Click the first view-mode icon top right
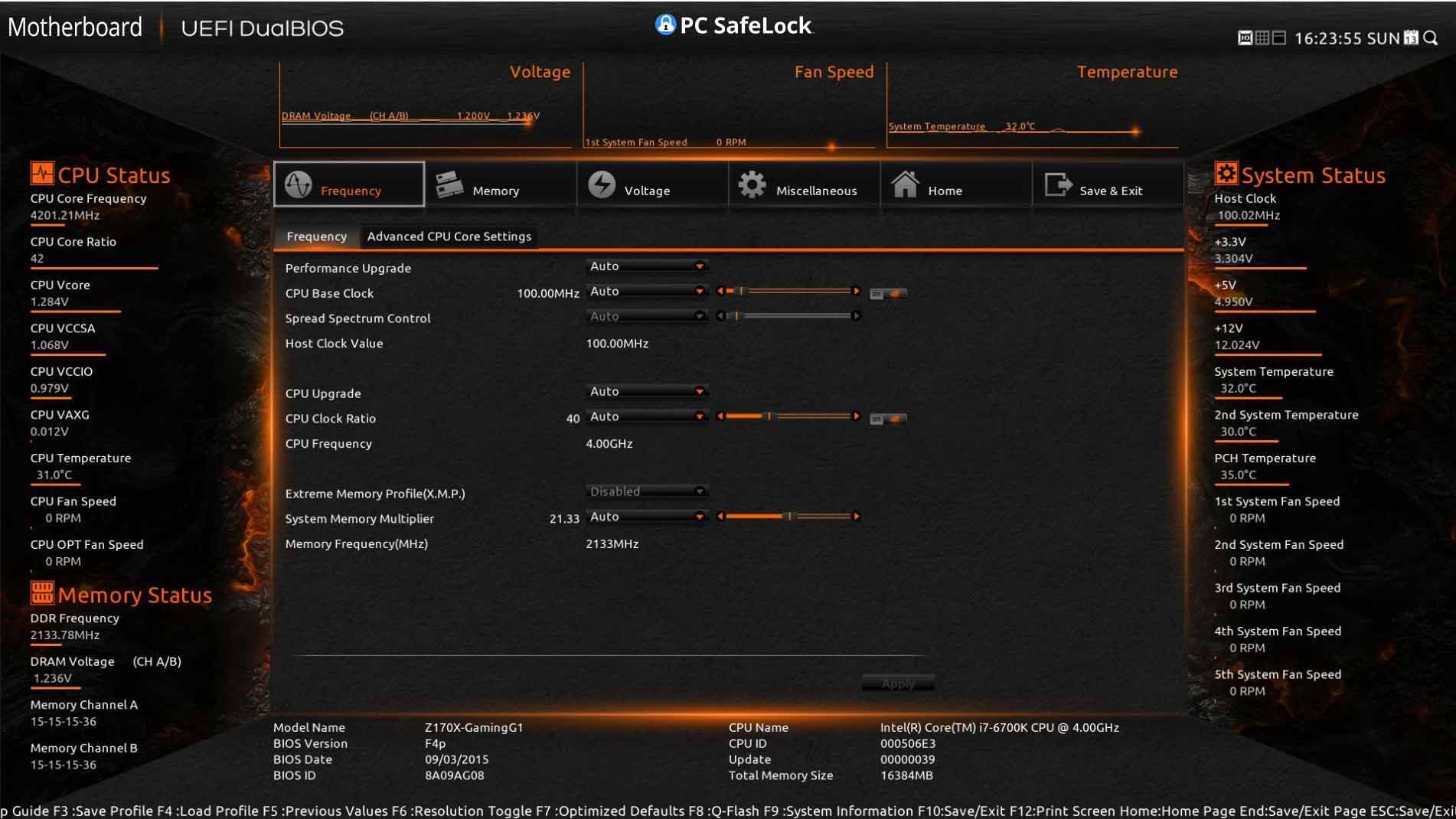Screen dimensions: 1456x819 1245,38
